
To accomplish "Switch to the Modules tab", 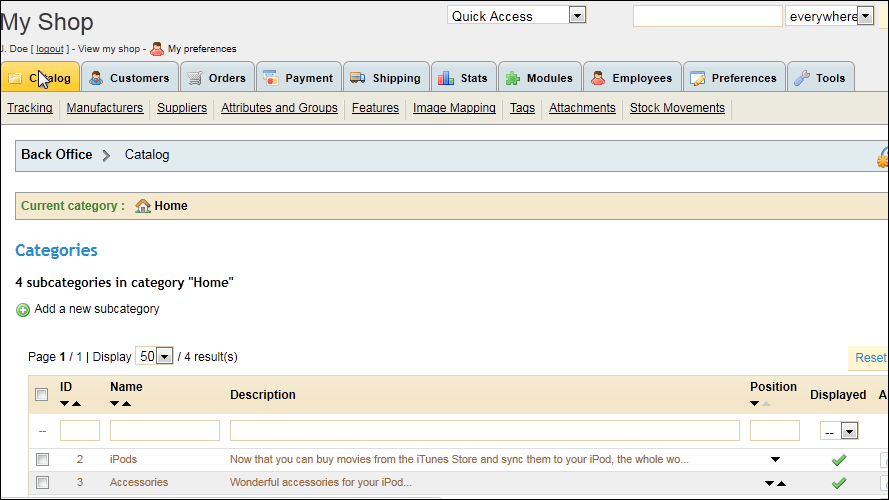I will [x=539, y=78].
